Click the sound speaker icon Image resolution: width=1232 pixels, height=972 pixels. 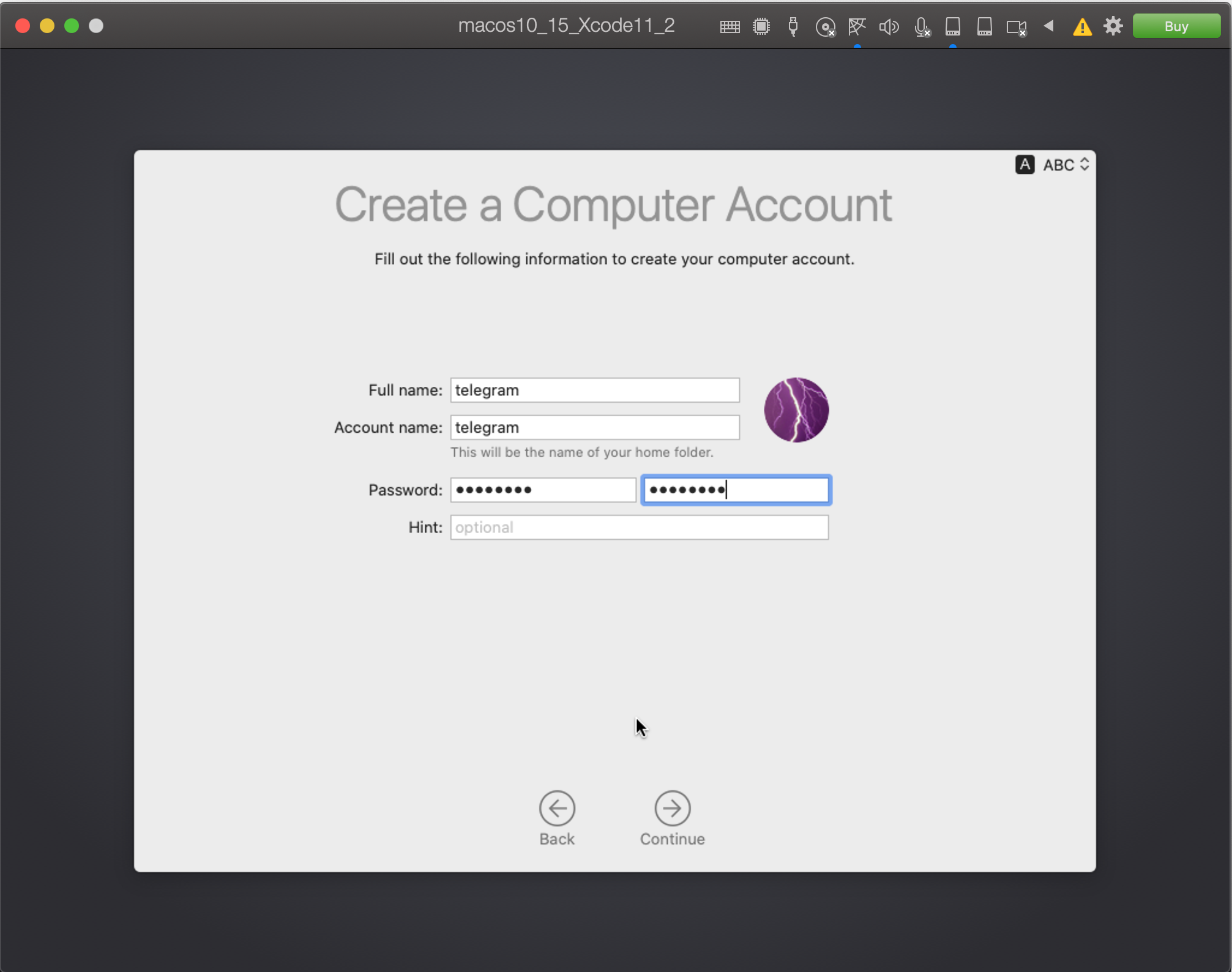pos(889,26)
